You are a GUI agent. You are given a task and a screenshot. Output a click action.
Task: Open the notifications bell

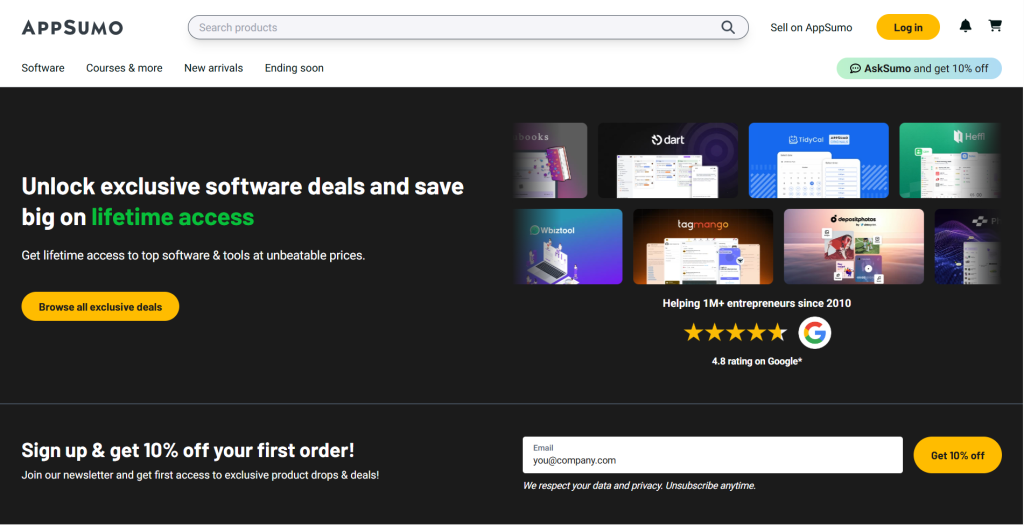(965, 26)
